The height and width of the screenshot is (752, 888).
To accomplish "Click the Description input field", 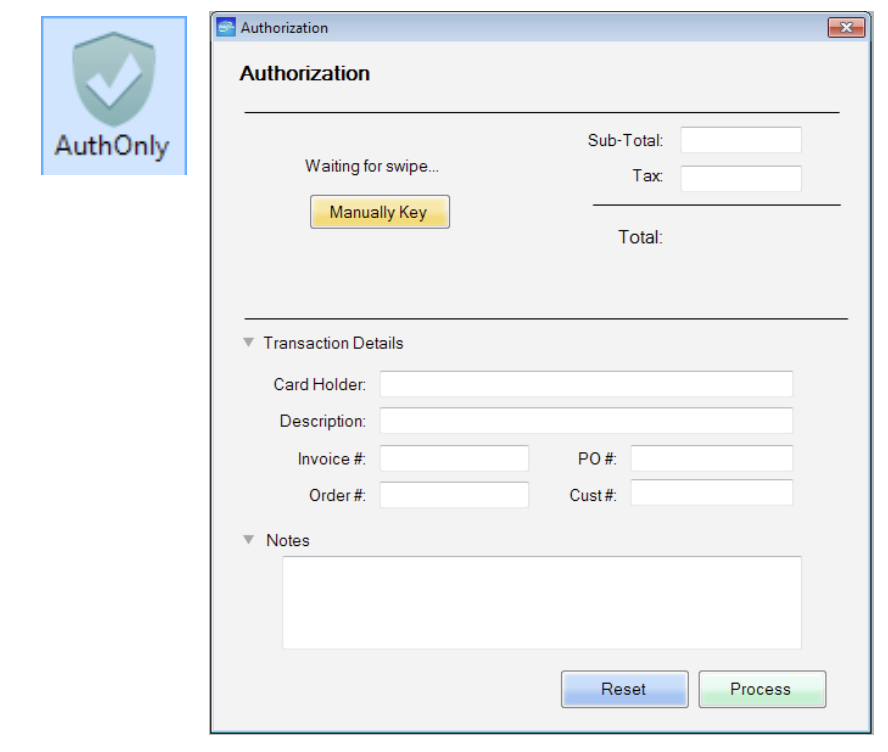I will (x=586, y=421).
